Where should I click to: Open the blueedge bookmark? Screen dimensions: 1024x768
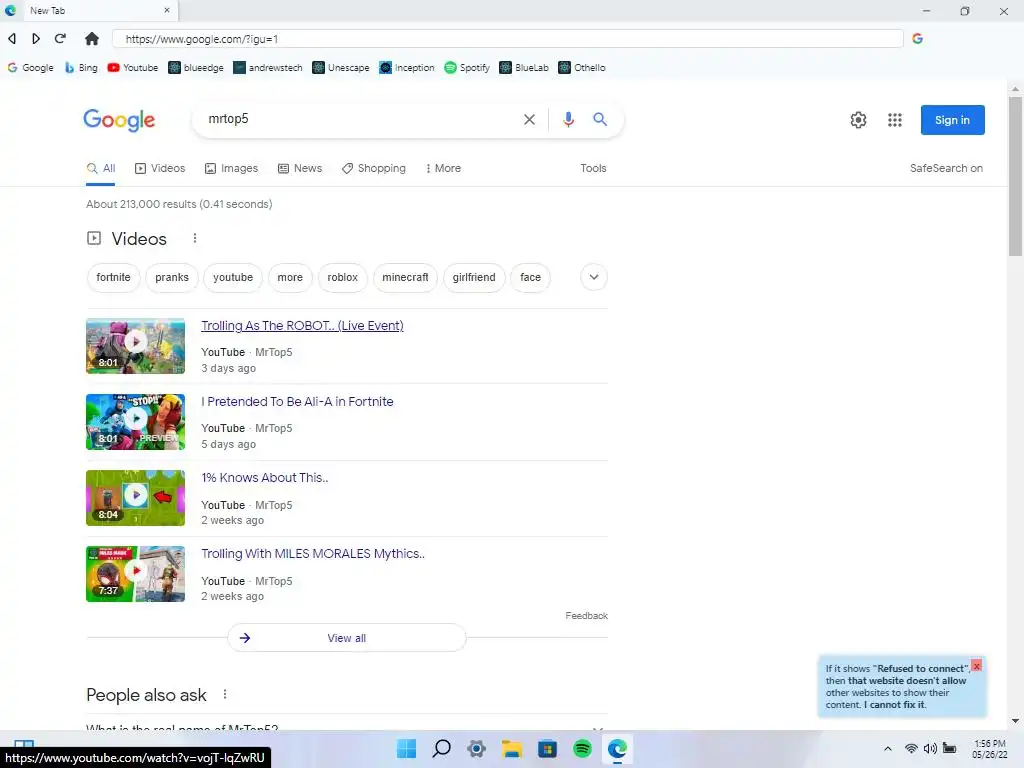(196, 67)
